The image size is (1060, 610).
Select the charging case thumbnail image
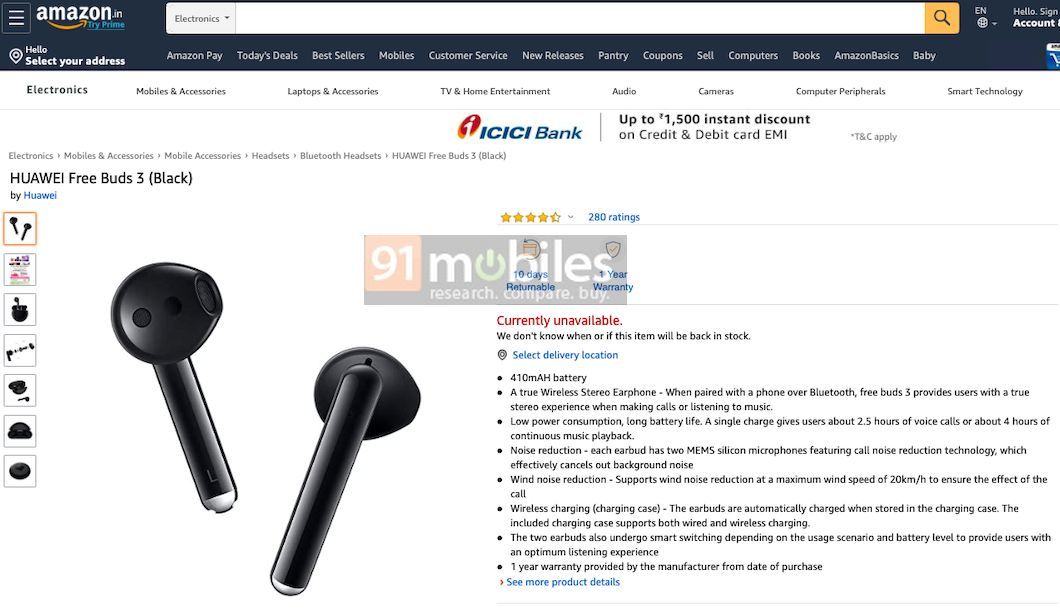[x=20, y=471]
